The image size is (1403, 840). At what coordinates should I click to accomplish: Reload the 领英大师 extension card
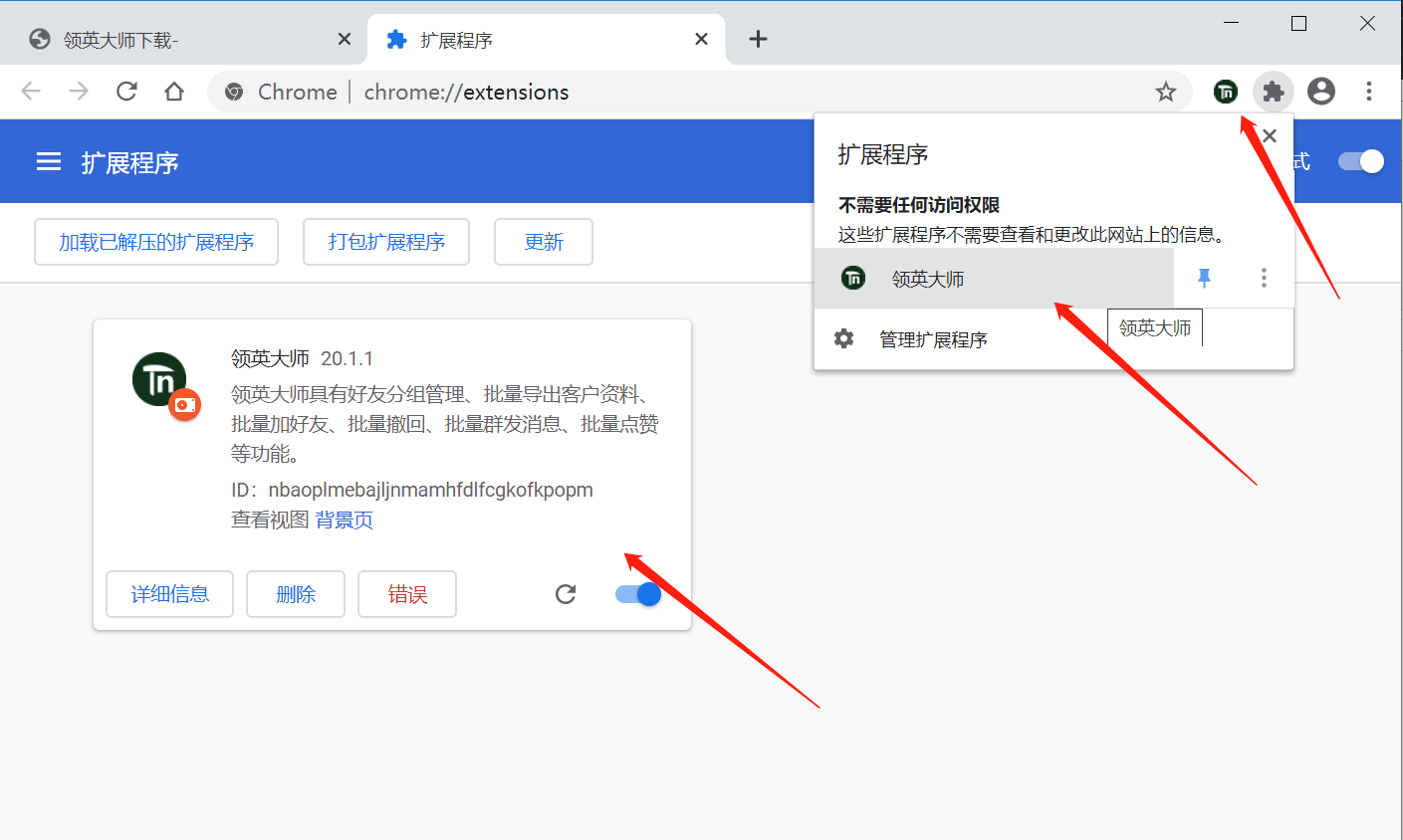[x=566, y=594]
